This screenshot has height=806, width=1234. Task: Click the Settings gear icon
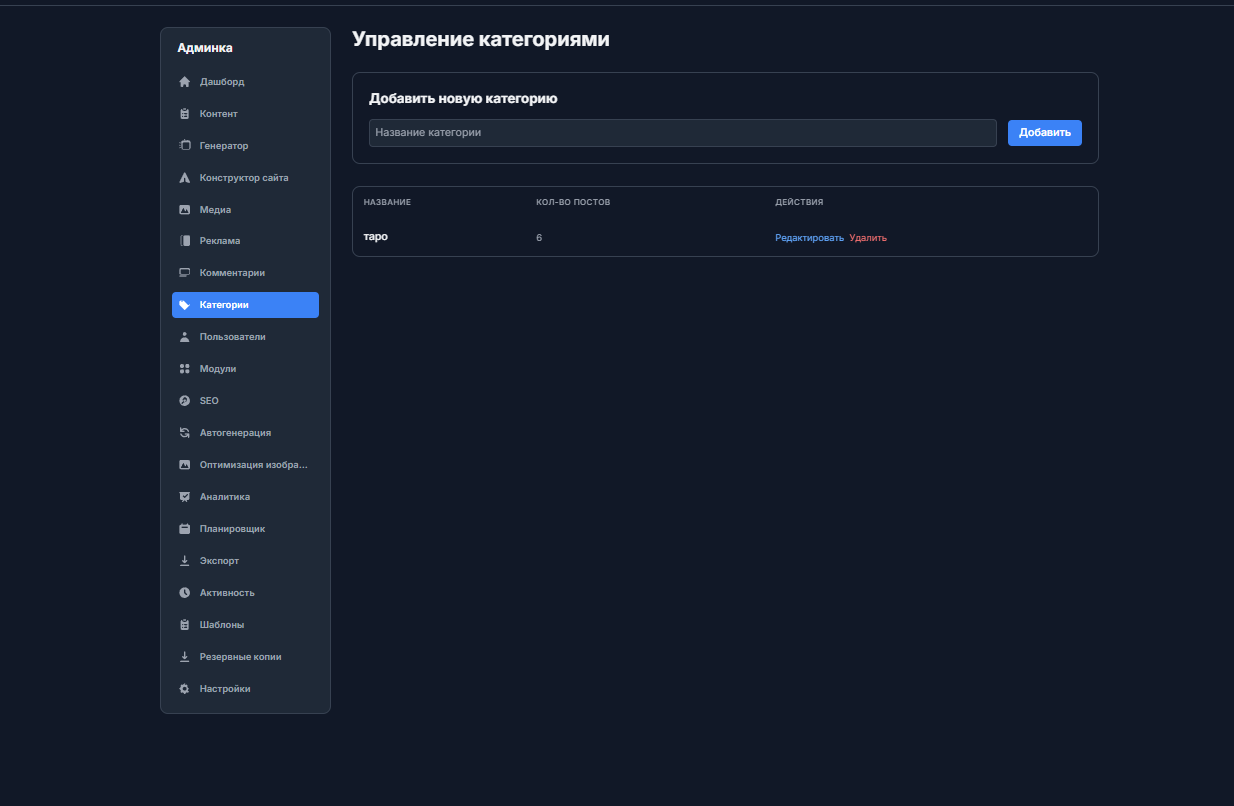pos(184,689)
